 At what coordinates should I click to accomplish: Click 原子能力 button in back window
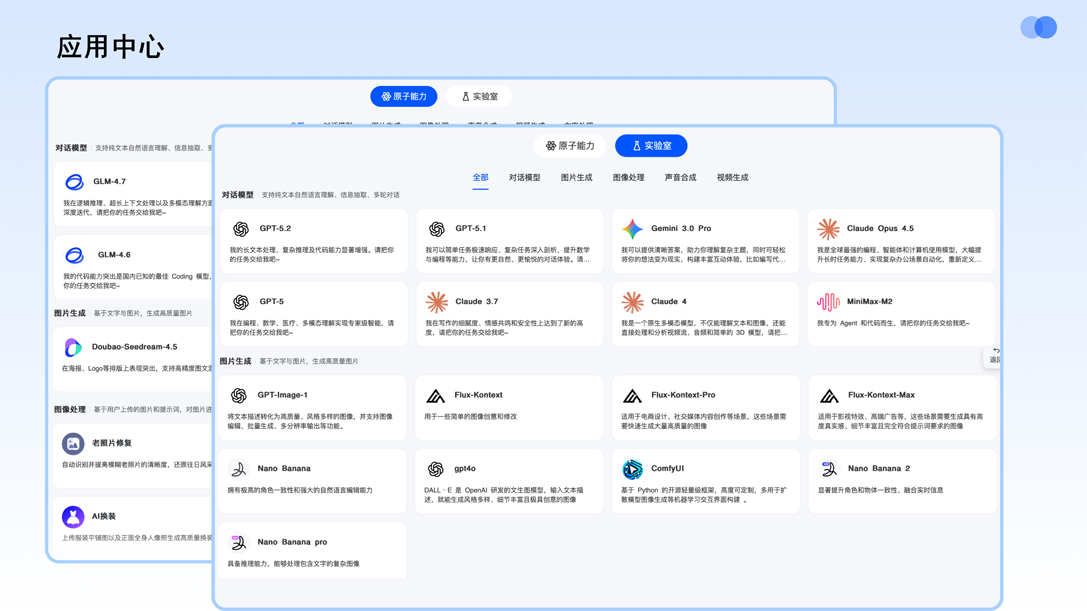[403, 96]
